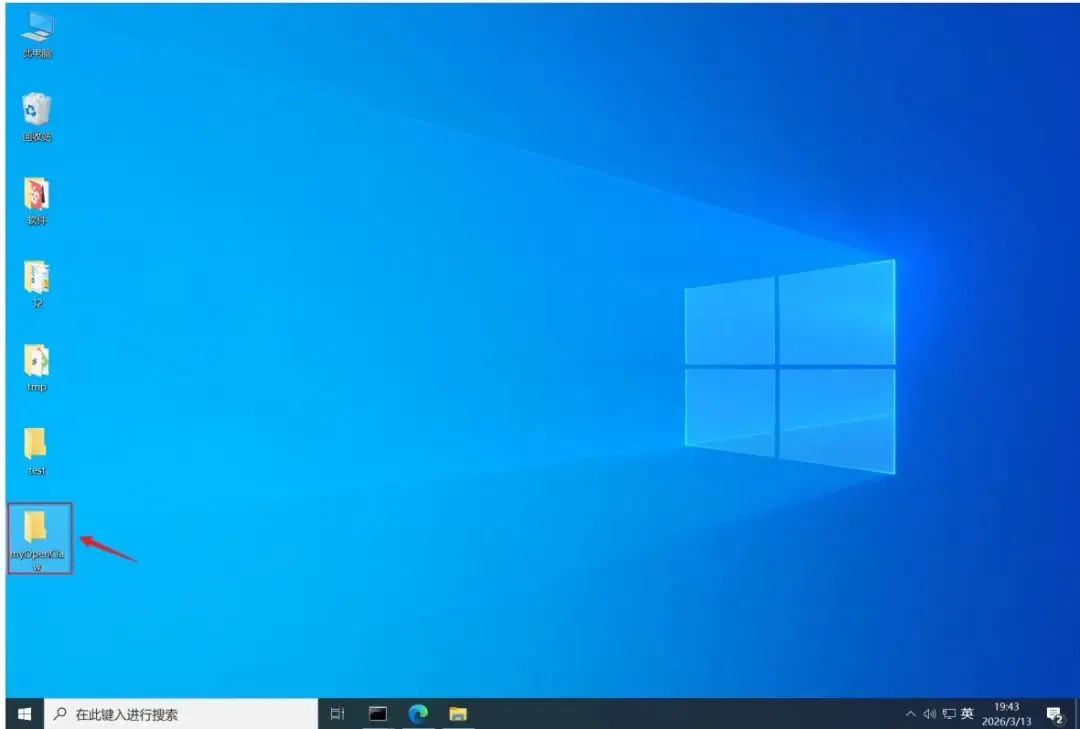
Task: Select the 软件 folder on desktop
Action: coord(37,201)
